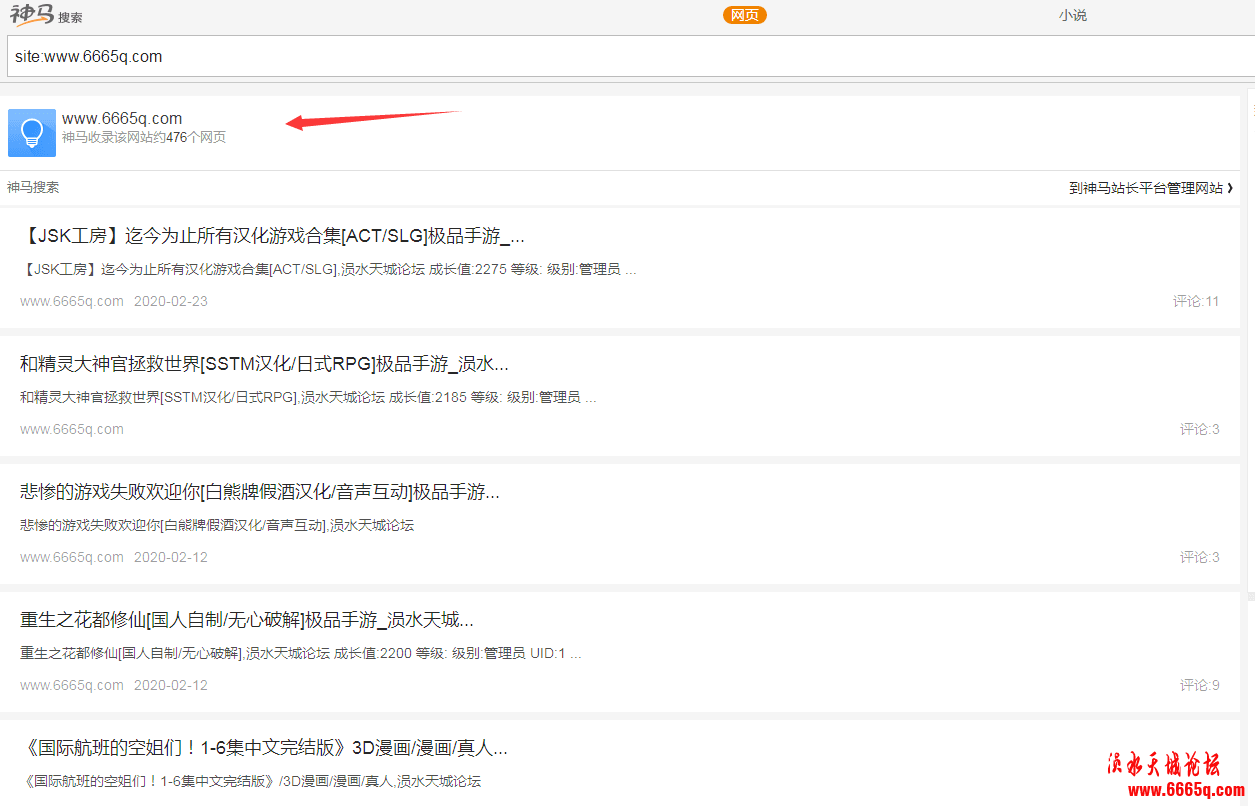
Task: Click 评论:3 on the 悲惨的游戏失败 result
Action: (x=1200, y=557)
